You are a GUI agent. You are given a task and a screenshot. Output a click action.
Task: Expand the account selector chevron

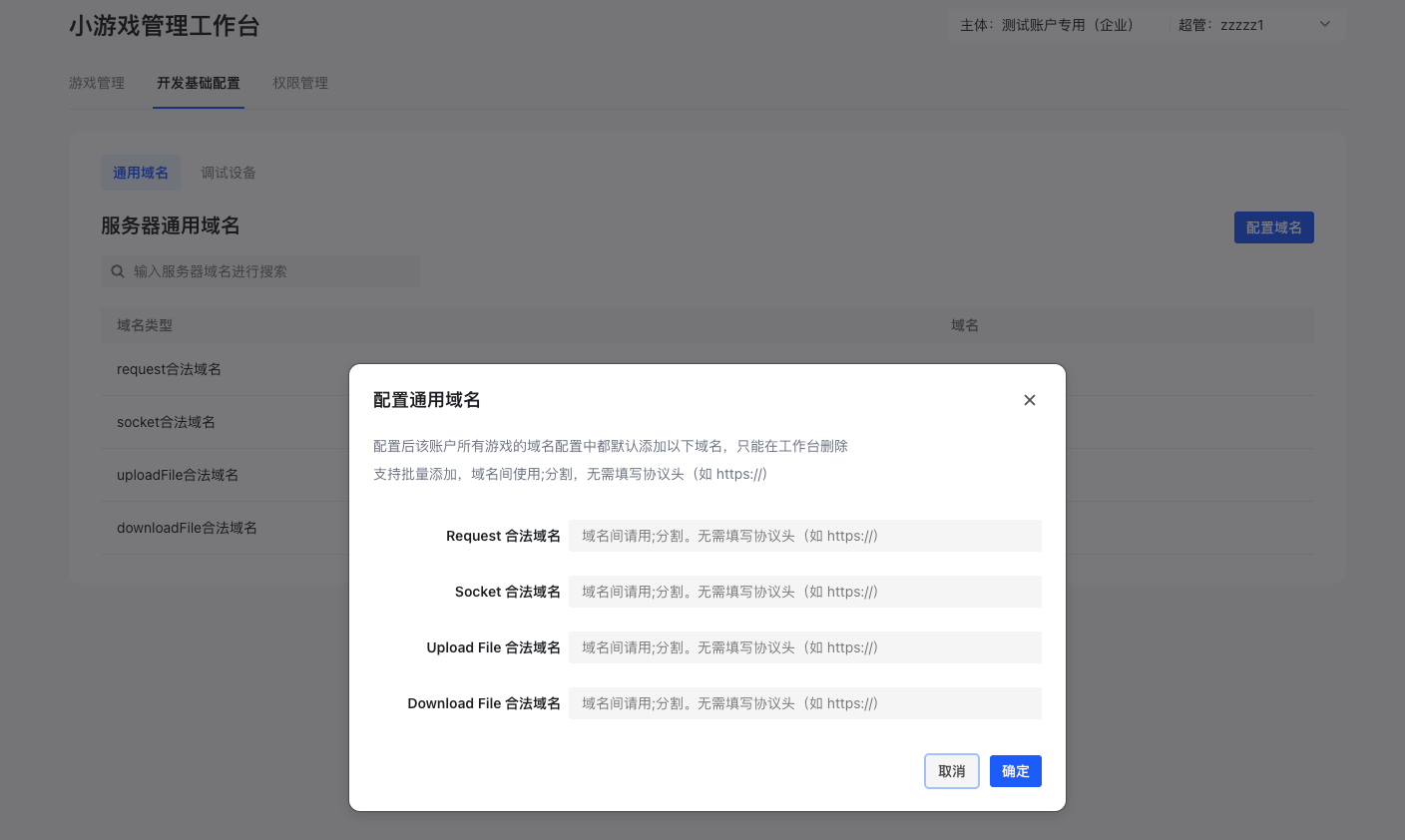(x=1324, y=25)
